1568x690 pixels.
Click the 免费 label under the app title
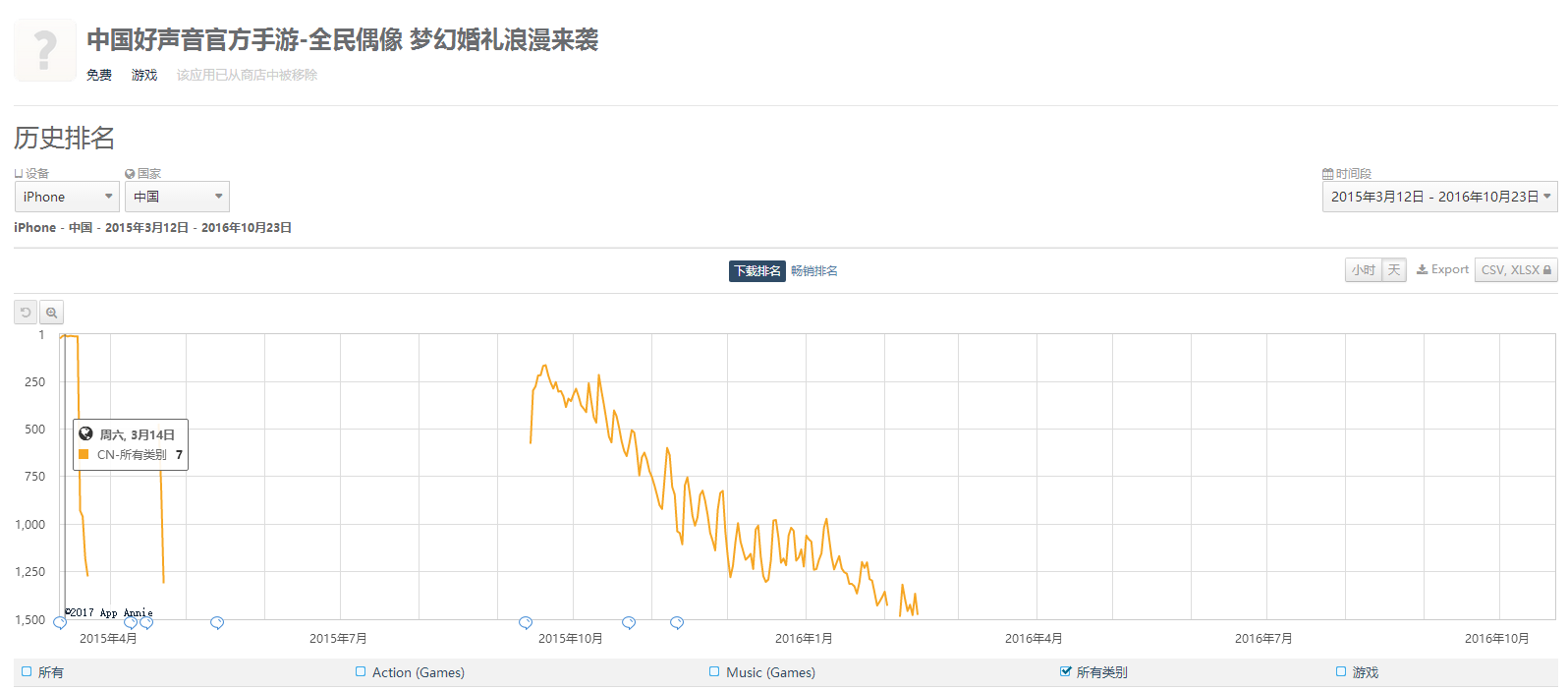click(x=99, y=75)
